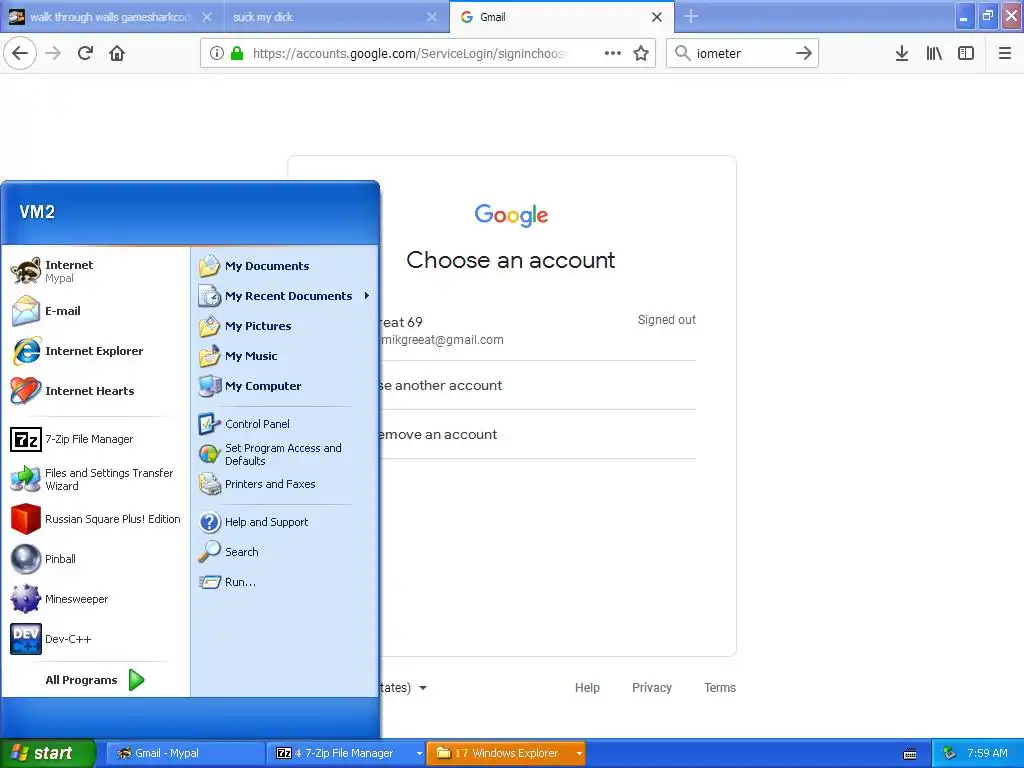
Task: Expand All Programs list
Action: pos(95,680)
